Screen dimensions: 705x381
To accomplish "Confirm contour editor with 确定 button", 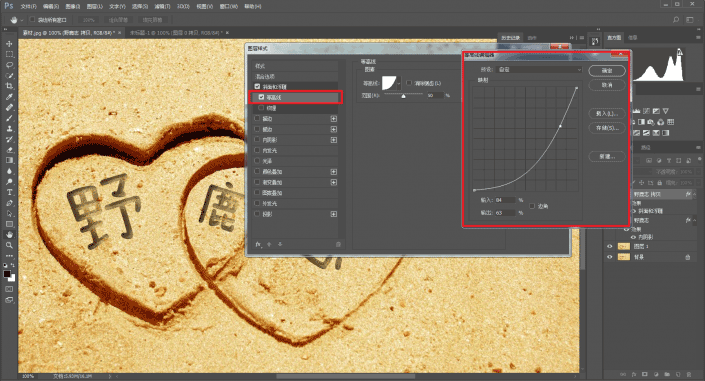I will 607,71.
